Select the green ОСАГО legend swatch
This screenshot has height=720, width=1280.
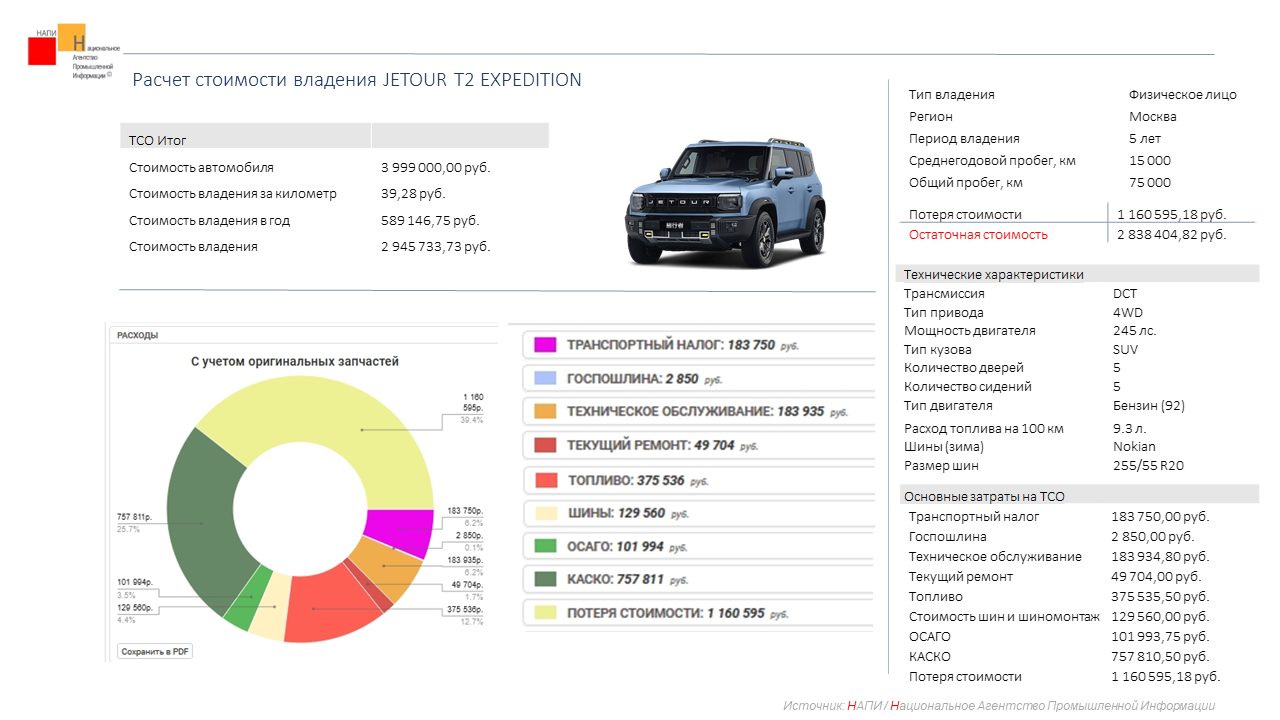click(x=544, y=546)
